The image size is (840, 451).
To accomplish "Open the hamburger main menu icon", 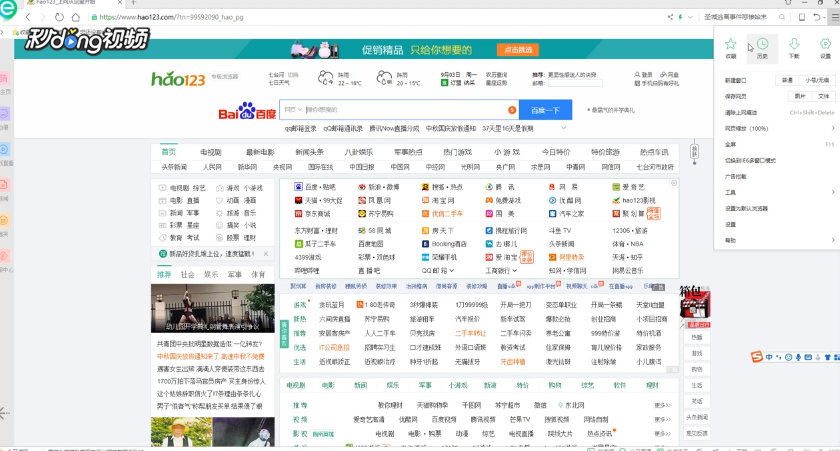I will [835, 17].
